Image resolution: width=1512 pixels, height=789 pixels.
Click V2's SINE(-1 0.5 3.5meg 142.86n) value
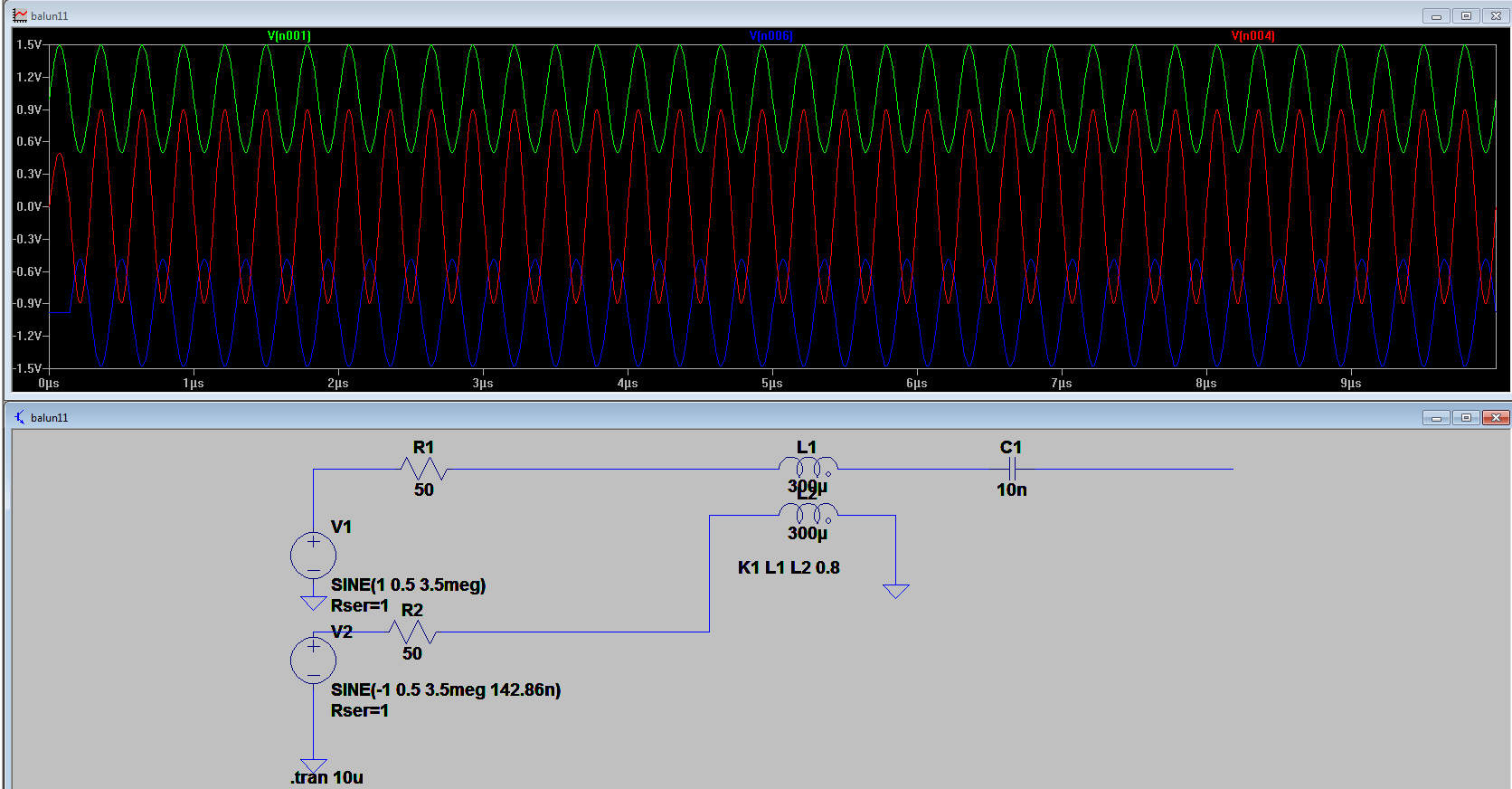click(x=446, y=689)
